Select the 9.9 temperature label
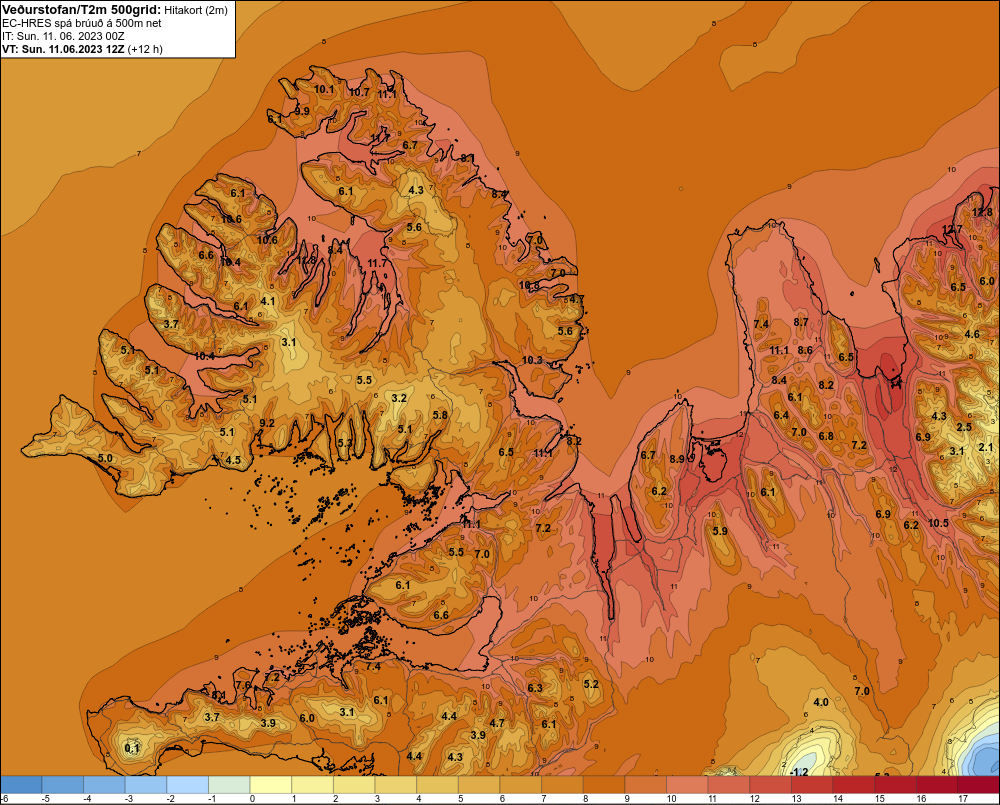Viewport: 1000px width, 805px height. (x=302, y=111)
